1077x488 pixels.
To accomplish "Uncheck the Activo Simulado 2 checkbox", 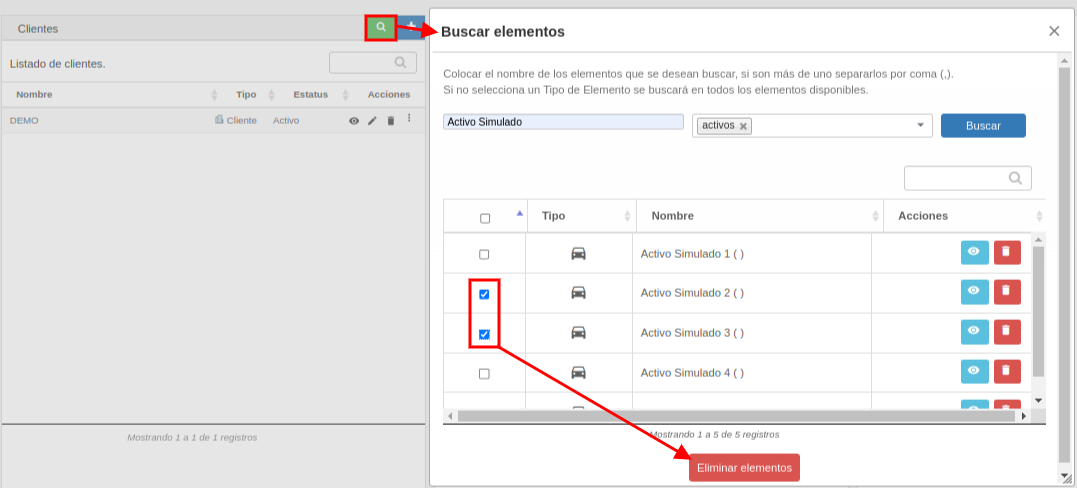I will coord(484,294).
